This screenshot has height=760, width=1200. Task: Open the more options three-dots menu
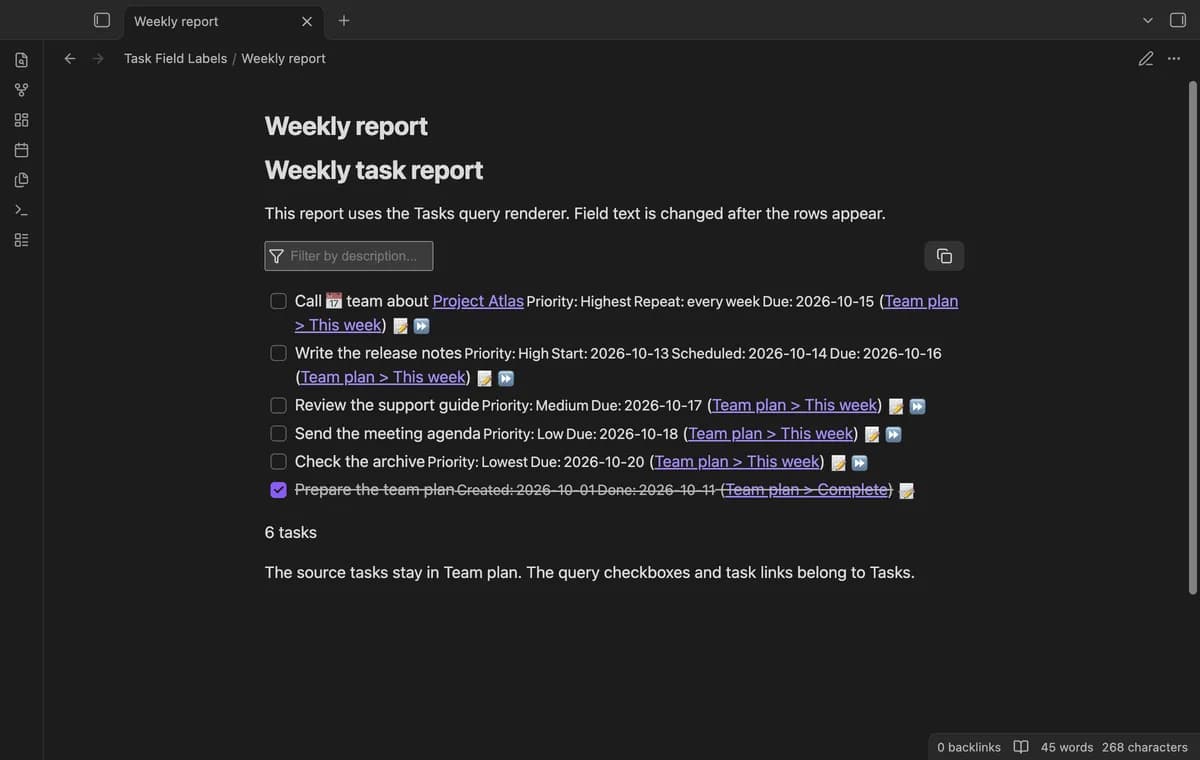click(1174, 58)
